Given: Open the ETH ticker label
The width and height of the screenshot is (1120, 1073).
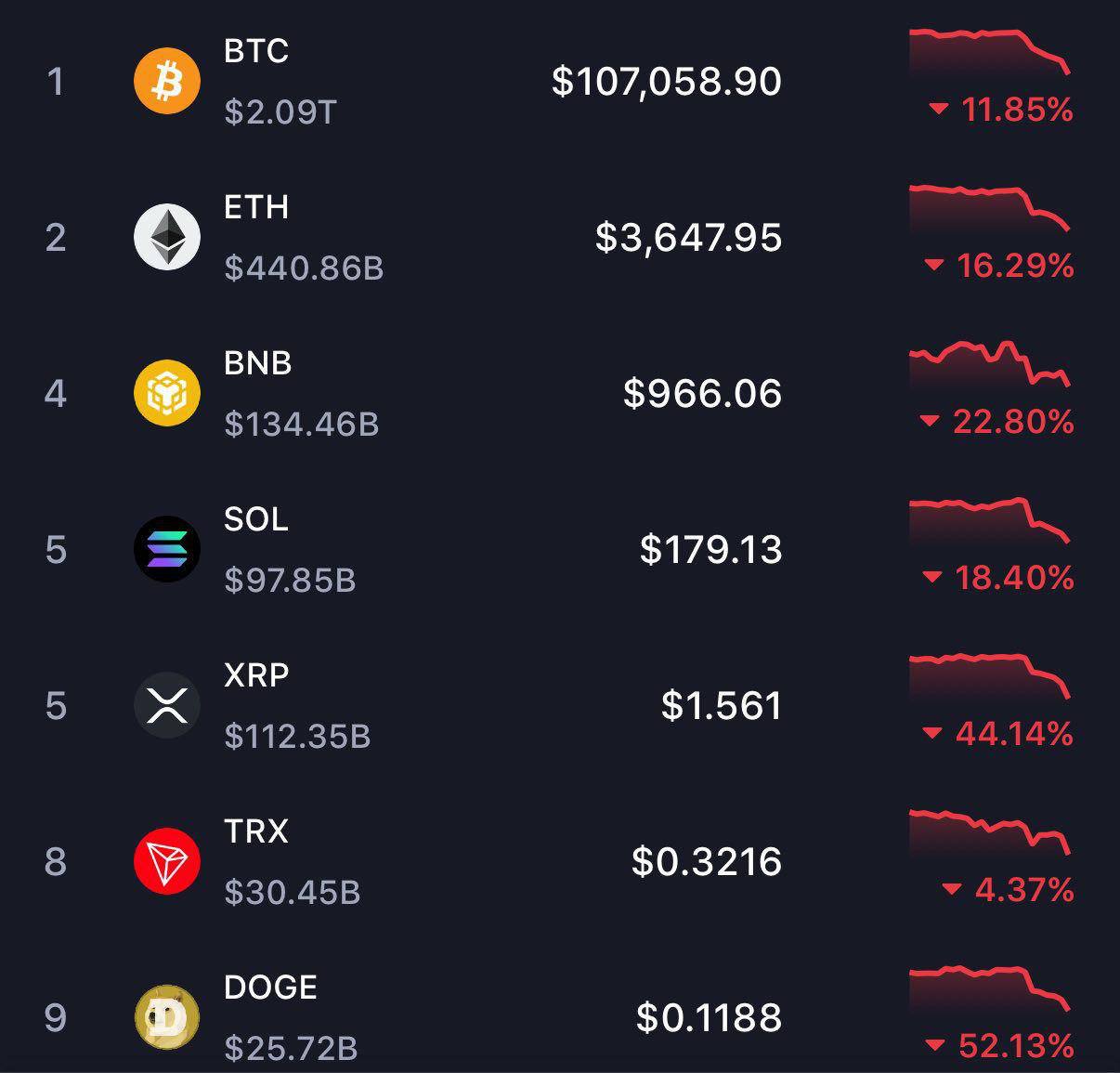Looking at the screenshot, I should (256, 207).
